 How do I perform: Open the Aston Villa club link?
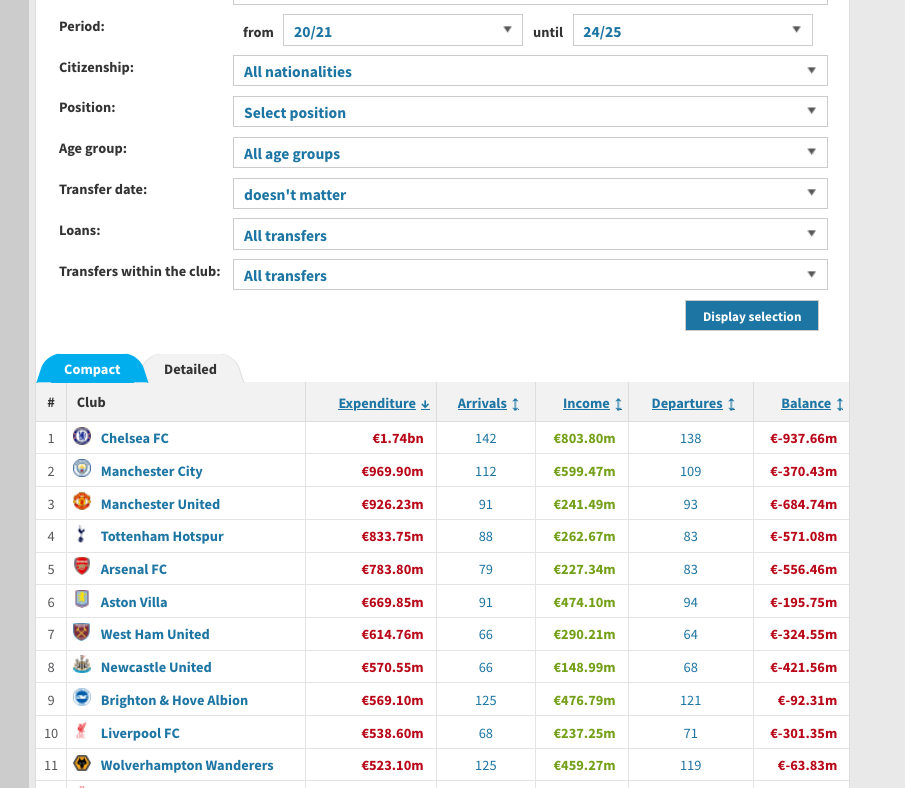(134, 603)
